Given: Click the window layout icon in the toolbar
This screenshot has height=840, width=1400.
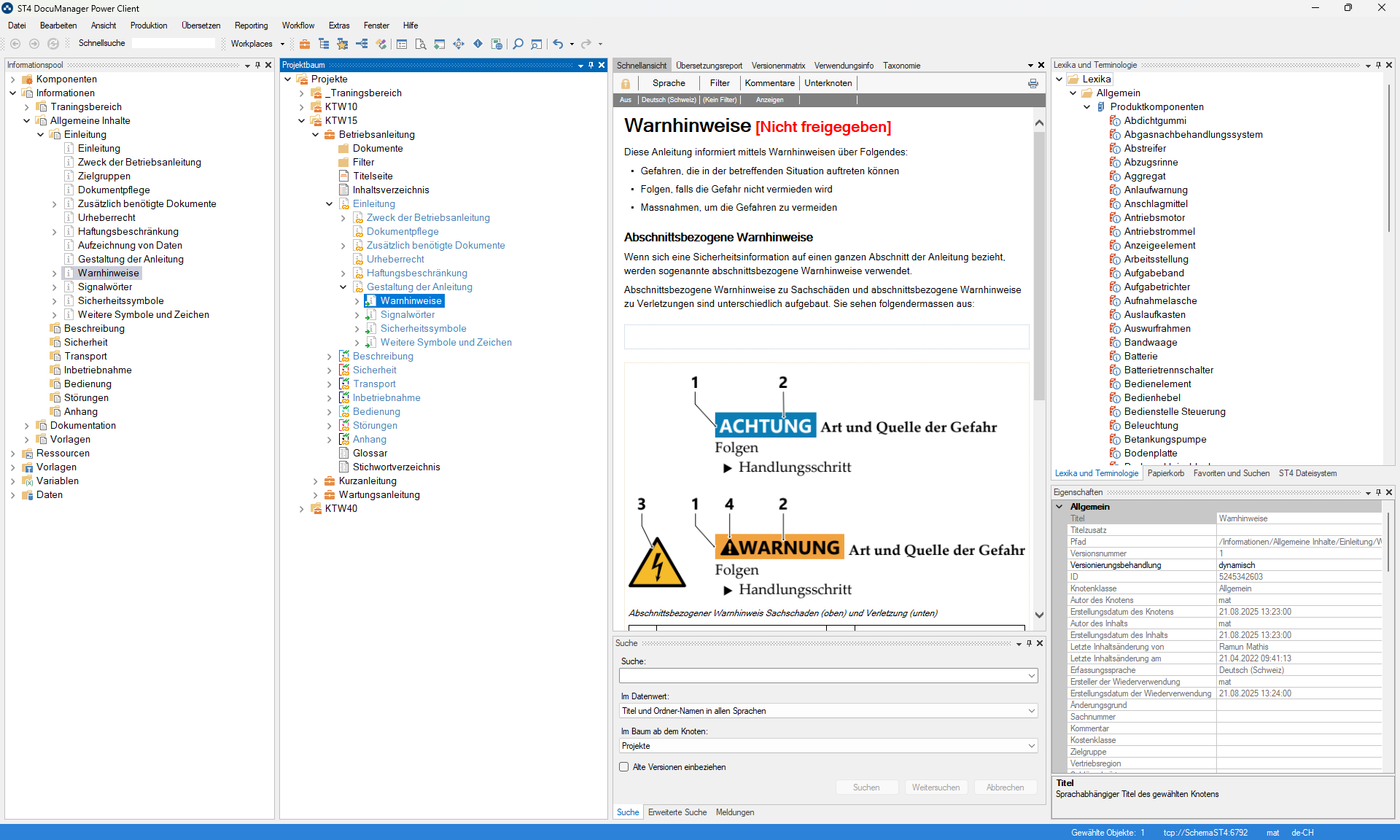Looking at the screenshot, I should [x=440, y=44].
